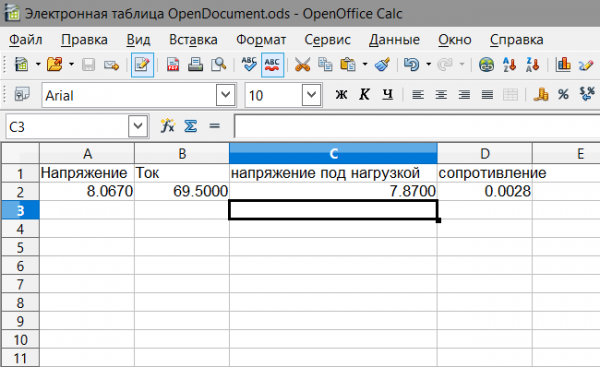Click the Paste clipboard icon
This screenshot has width=600, height=367.
tap(348, 65)
